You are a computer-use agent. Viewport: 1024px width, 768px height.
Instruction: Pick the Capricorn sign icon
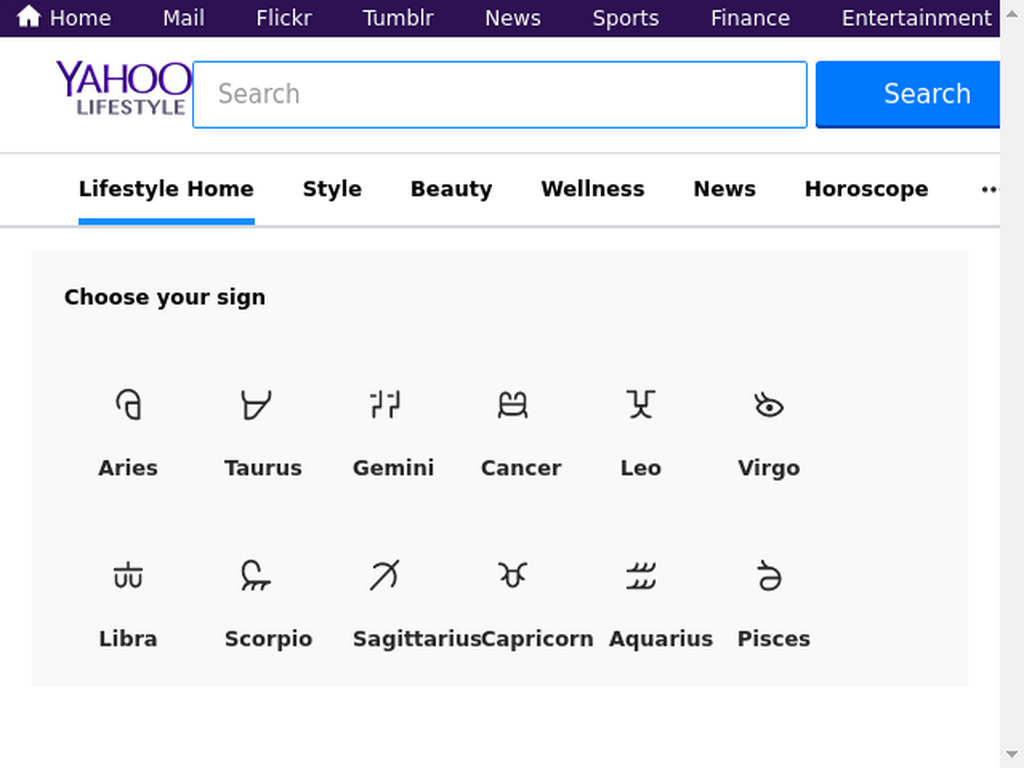coord(513,575)
